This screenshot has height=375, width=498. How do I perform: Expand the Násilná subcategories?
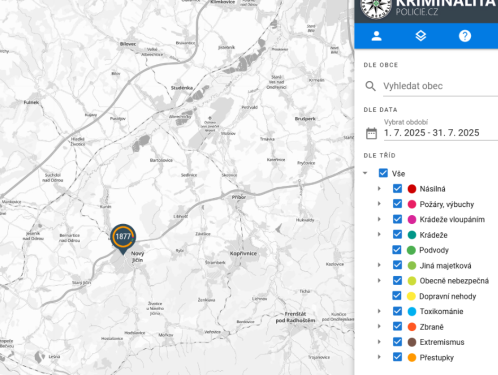click(x=379, y=188)
